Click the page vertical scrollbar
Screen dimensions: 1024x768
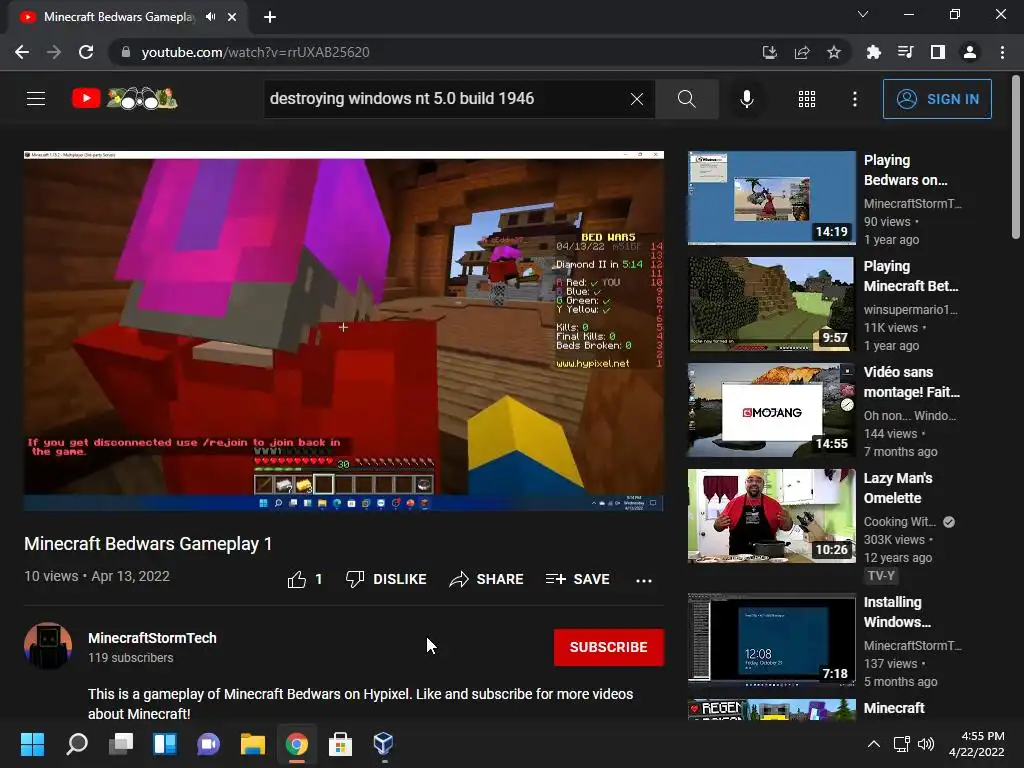tap(1016, 158)
